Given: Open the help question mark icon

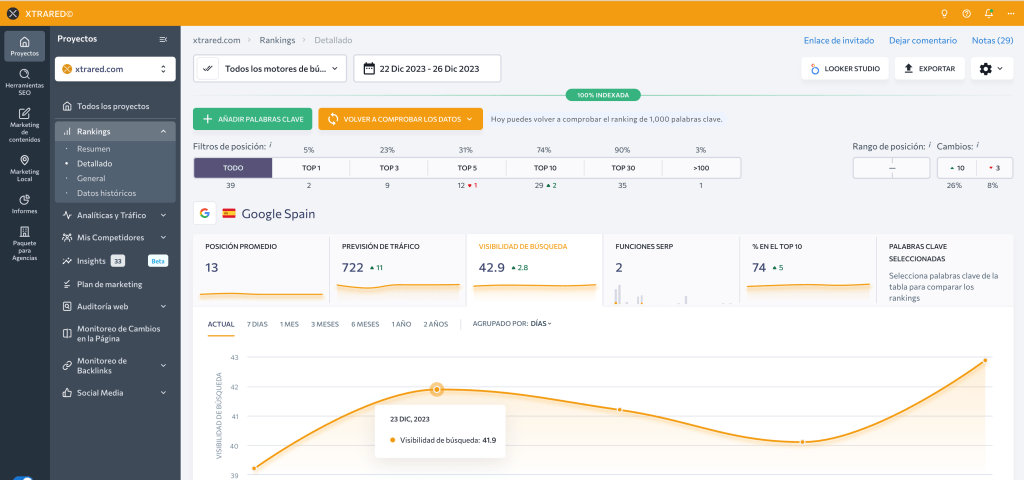Looking at the screenshot, I should [967, 13].
